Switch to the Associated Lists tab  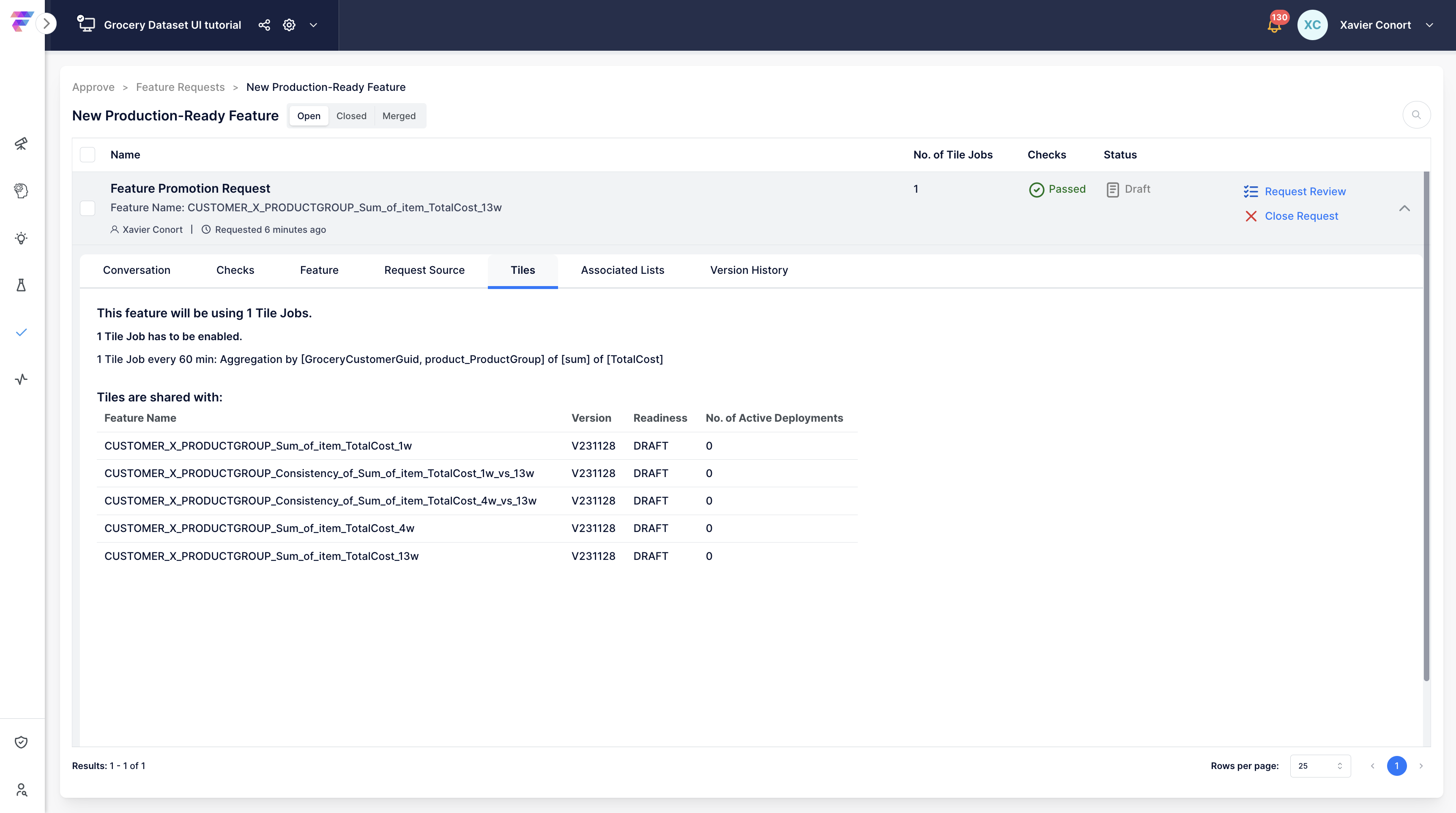click(622, 270)
